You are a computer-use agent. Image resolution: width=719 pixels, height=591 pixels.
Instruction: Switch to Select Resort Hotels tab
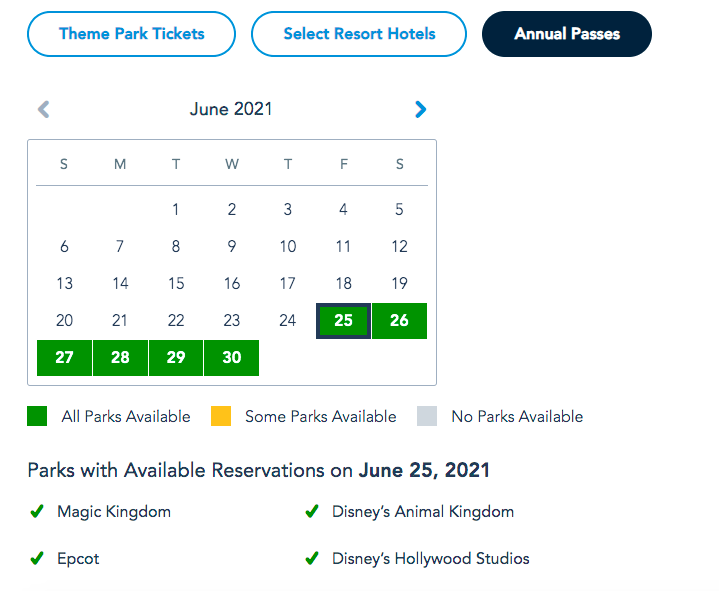[x=359, y=34]
